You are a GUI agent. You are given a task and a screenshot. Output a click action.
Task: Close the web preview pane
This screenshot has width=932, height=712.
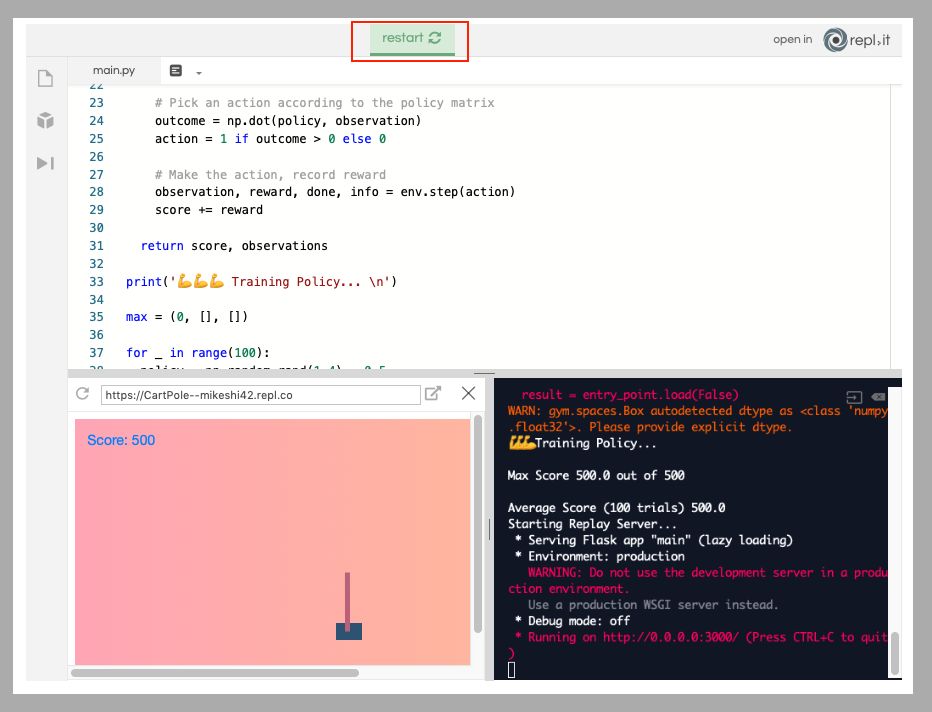pyautogui.click(x=468, y=394)
